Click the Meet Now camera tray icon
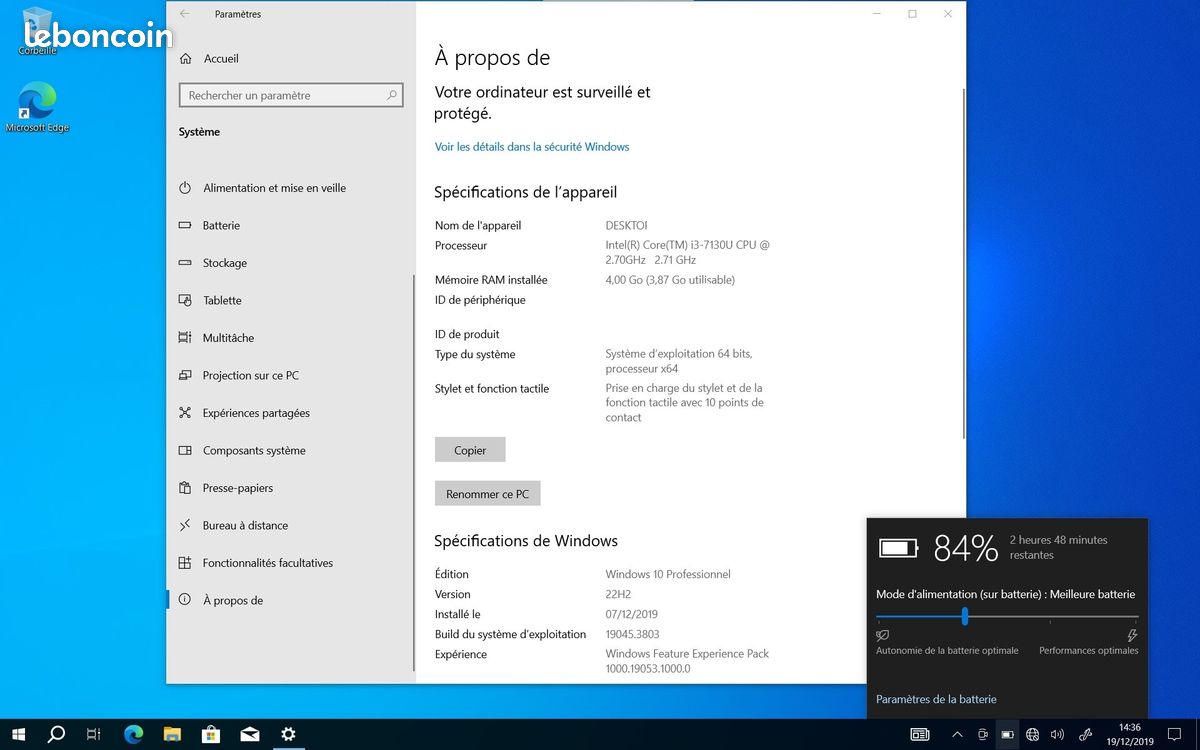 [983, 735]
